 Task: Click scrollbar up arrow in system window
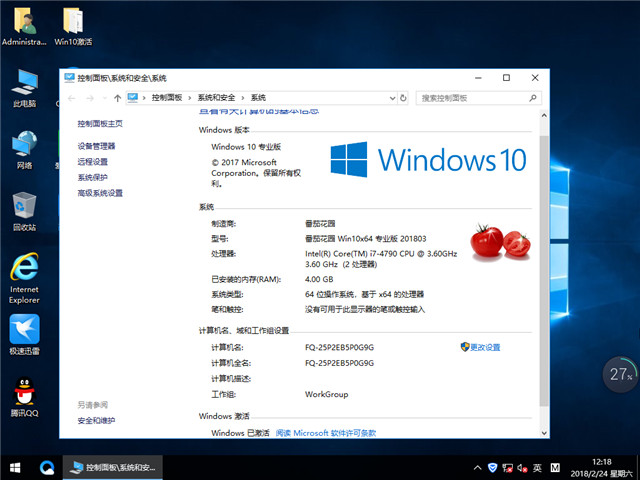544,116
